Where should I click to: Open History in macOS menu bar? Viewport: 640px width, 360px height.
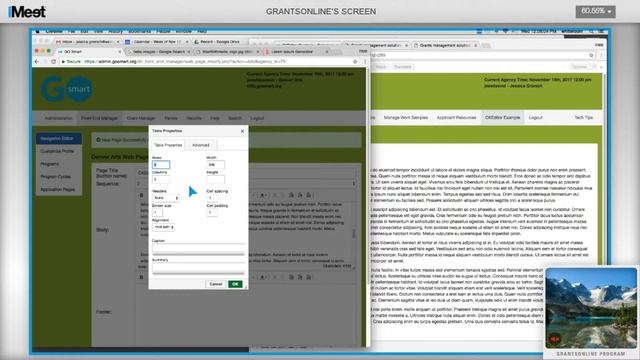(x=115, y=31)
